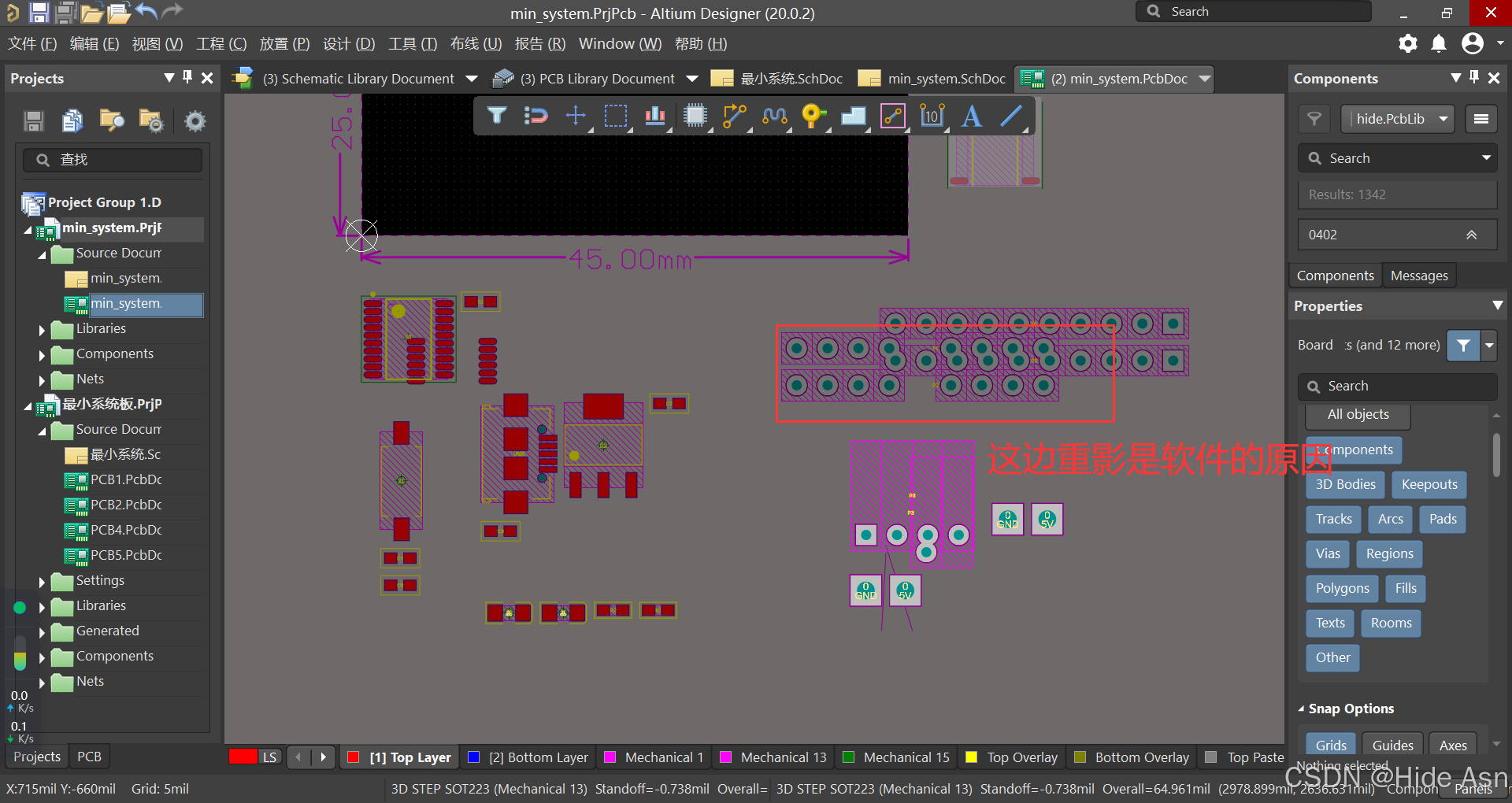This screenshot has width=1512, height=803.
Task: Select the move cross-arrows tool
Action: 576,116
